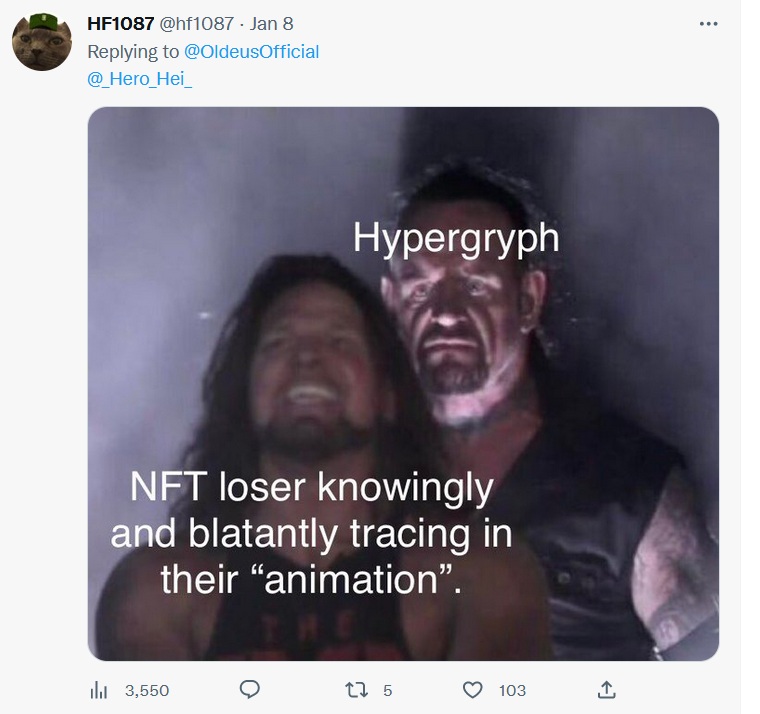Click the 3,550 views count

147,690
